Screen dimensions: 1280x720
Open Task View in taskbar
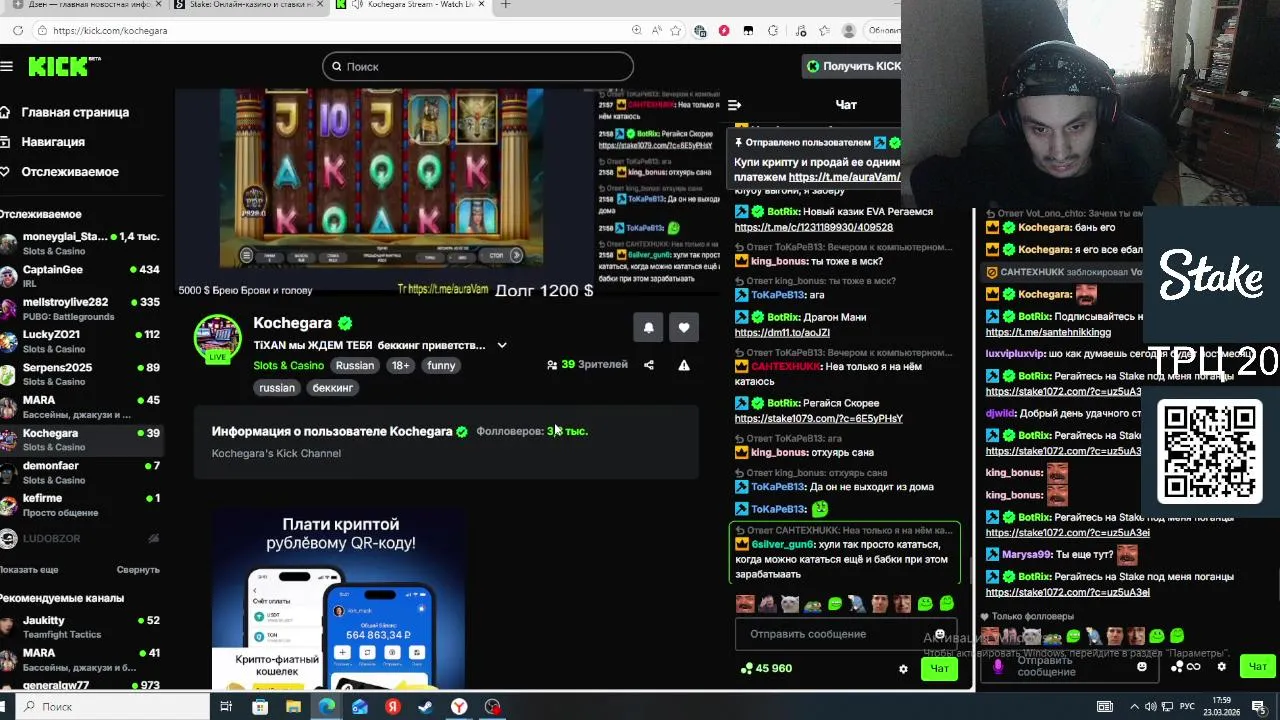coord(226,707)
